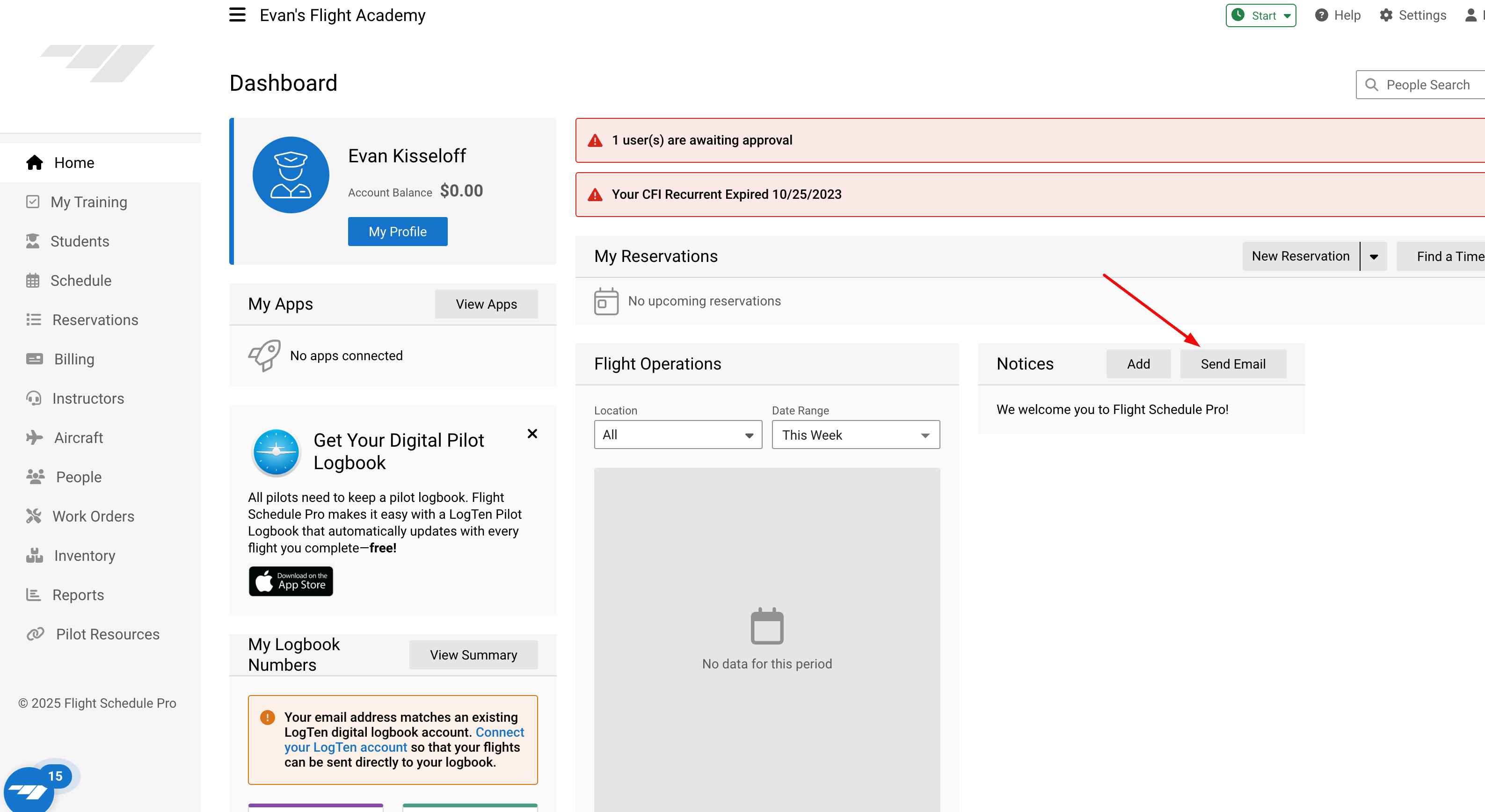Open Reservations from sidebar
This screenshot has width=1485, height=812.
coord(100,320)
